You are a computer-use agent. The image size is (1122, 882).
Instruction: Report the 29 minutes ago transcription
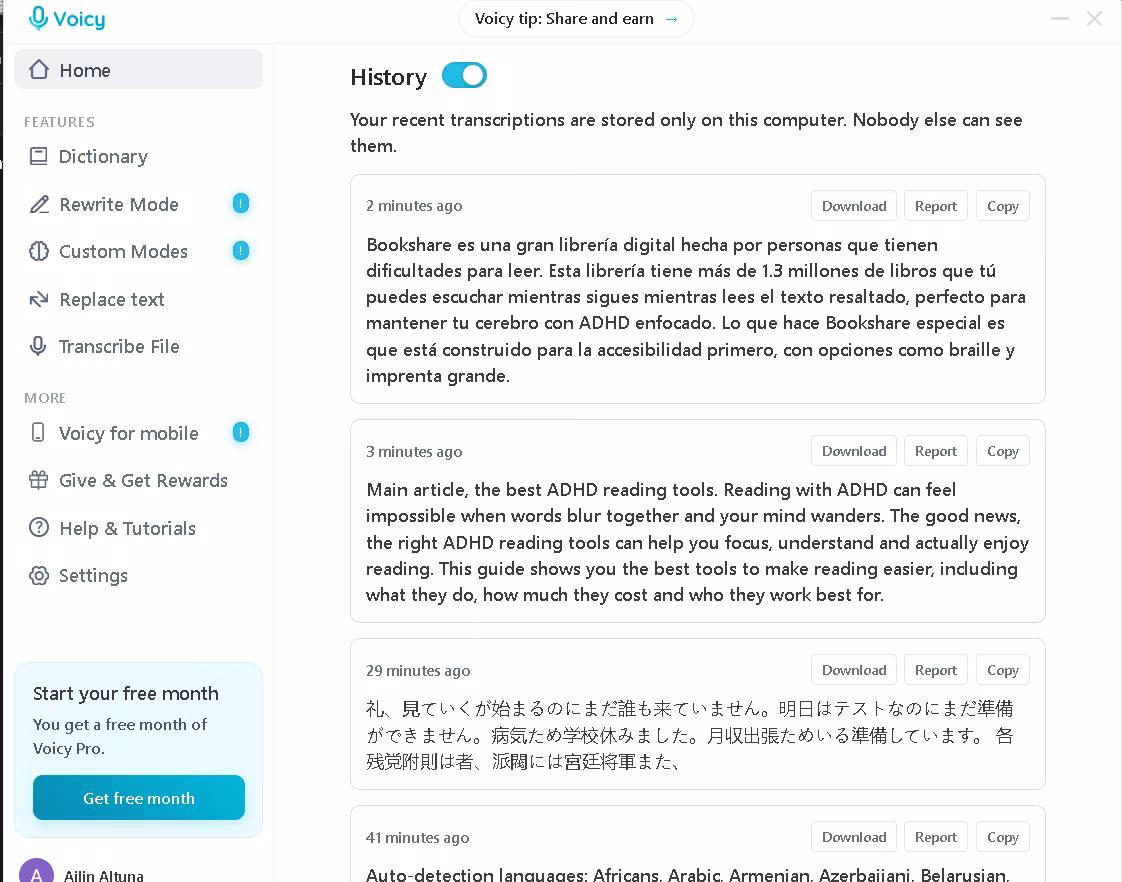[935, 670]
